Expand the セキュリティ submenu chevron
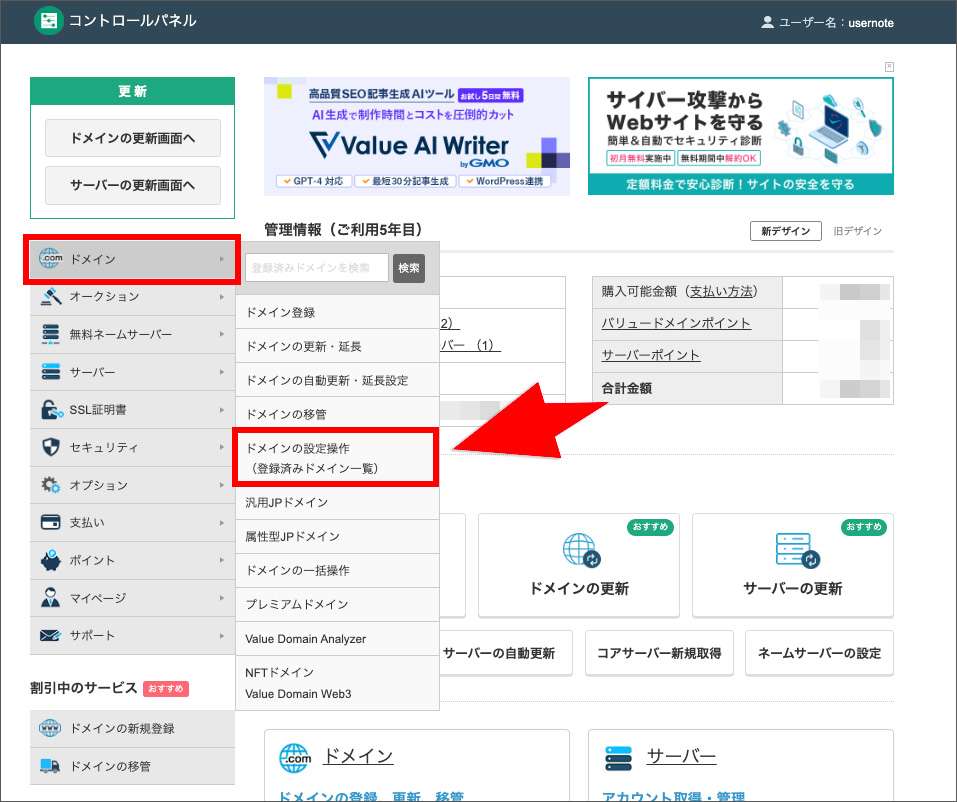The width and height of the screenshot is (957, 802). pos(223,447)
